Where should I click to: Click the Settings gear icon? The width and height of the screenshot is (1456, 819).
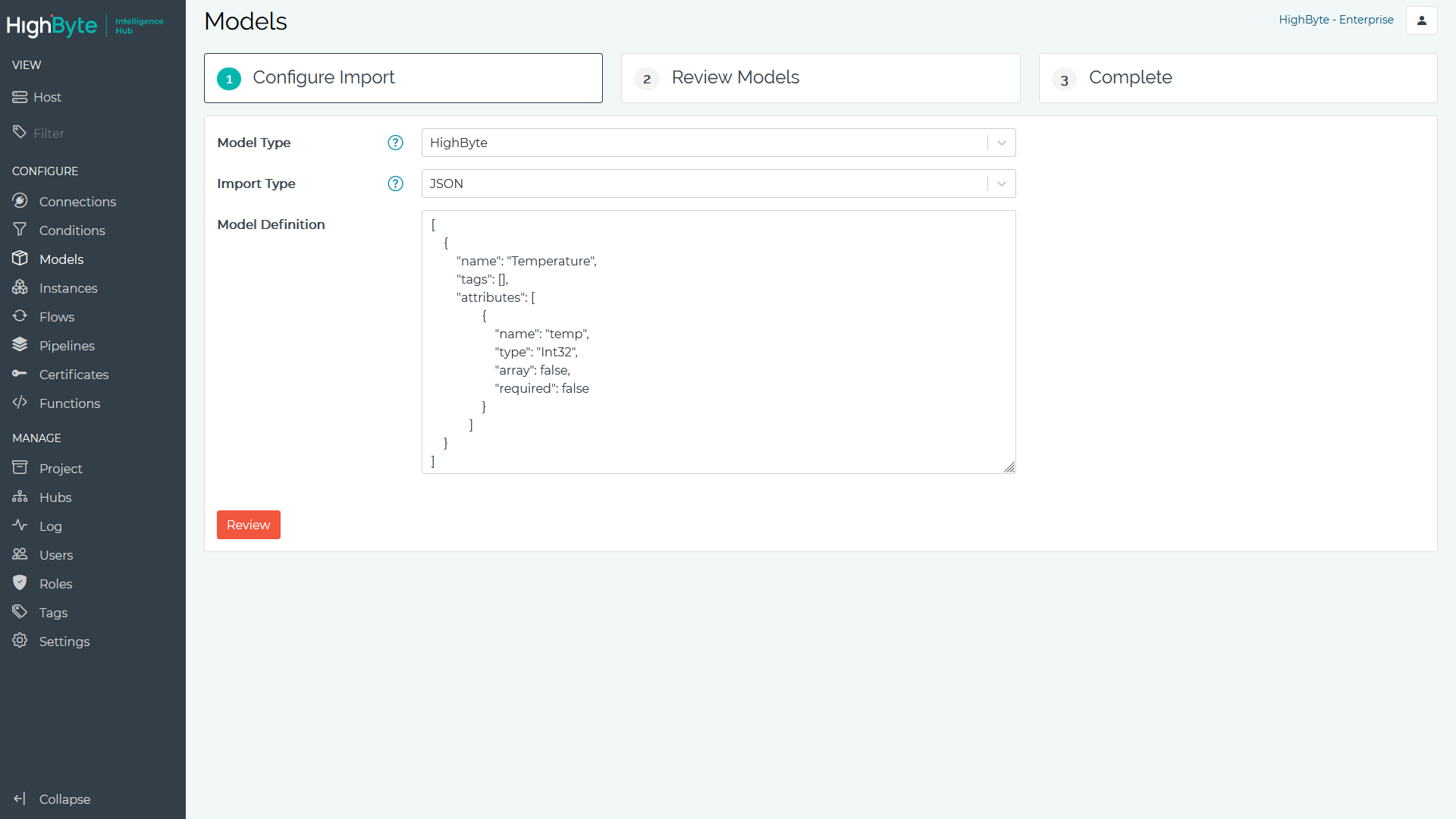20,641
